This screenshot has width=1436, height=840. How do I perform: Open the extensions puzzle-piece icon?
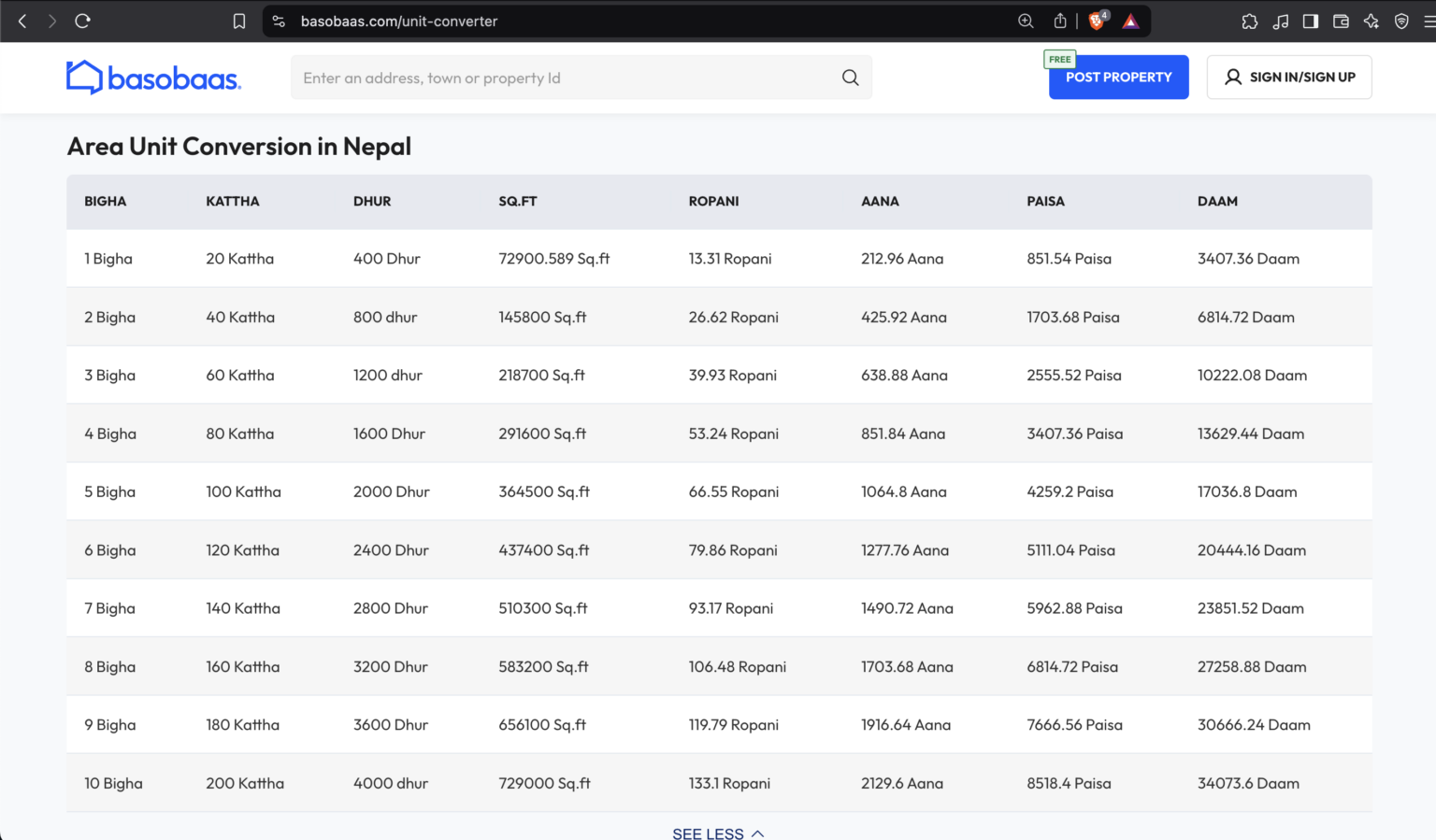point(1250,21)
